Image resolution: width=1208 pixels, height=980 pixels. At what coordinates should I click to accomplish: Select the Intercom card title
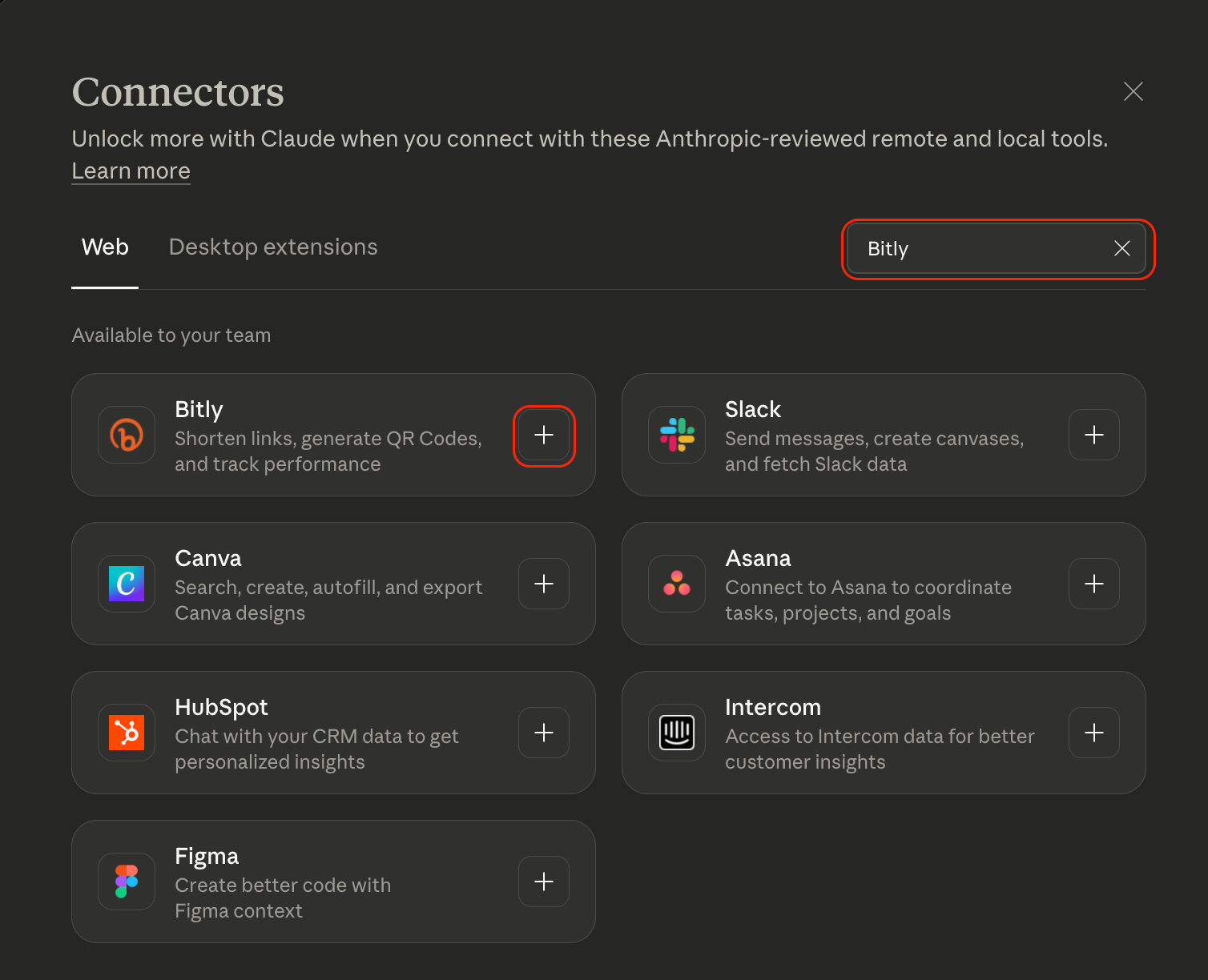pyautogui.click(x=773, y=707)
